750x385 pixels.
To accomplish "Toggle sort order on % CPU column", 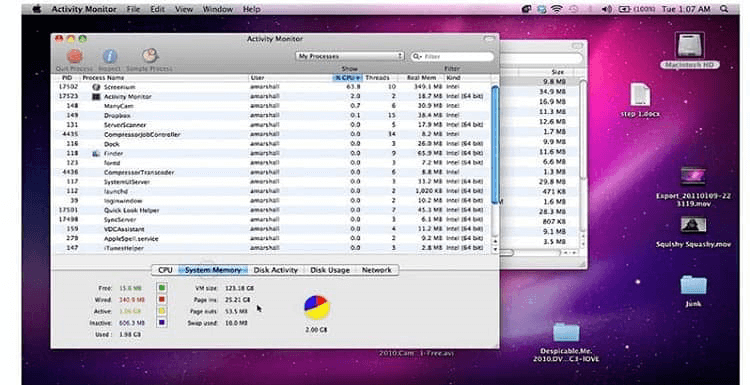I will coord(347,77).
